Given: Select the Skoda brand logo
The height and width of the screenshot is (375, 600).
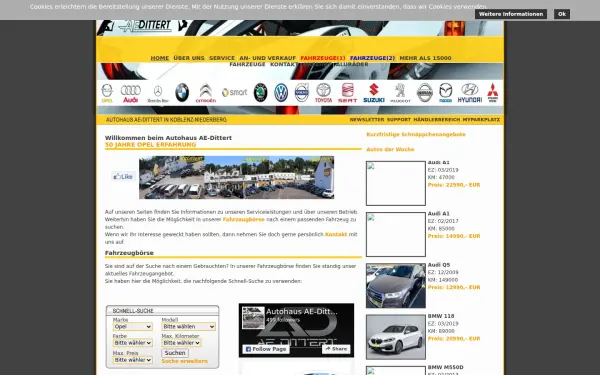Looking at the screenshot, I should coord(260,93).
